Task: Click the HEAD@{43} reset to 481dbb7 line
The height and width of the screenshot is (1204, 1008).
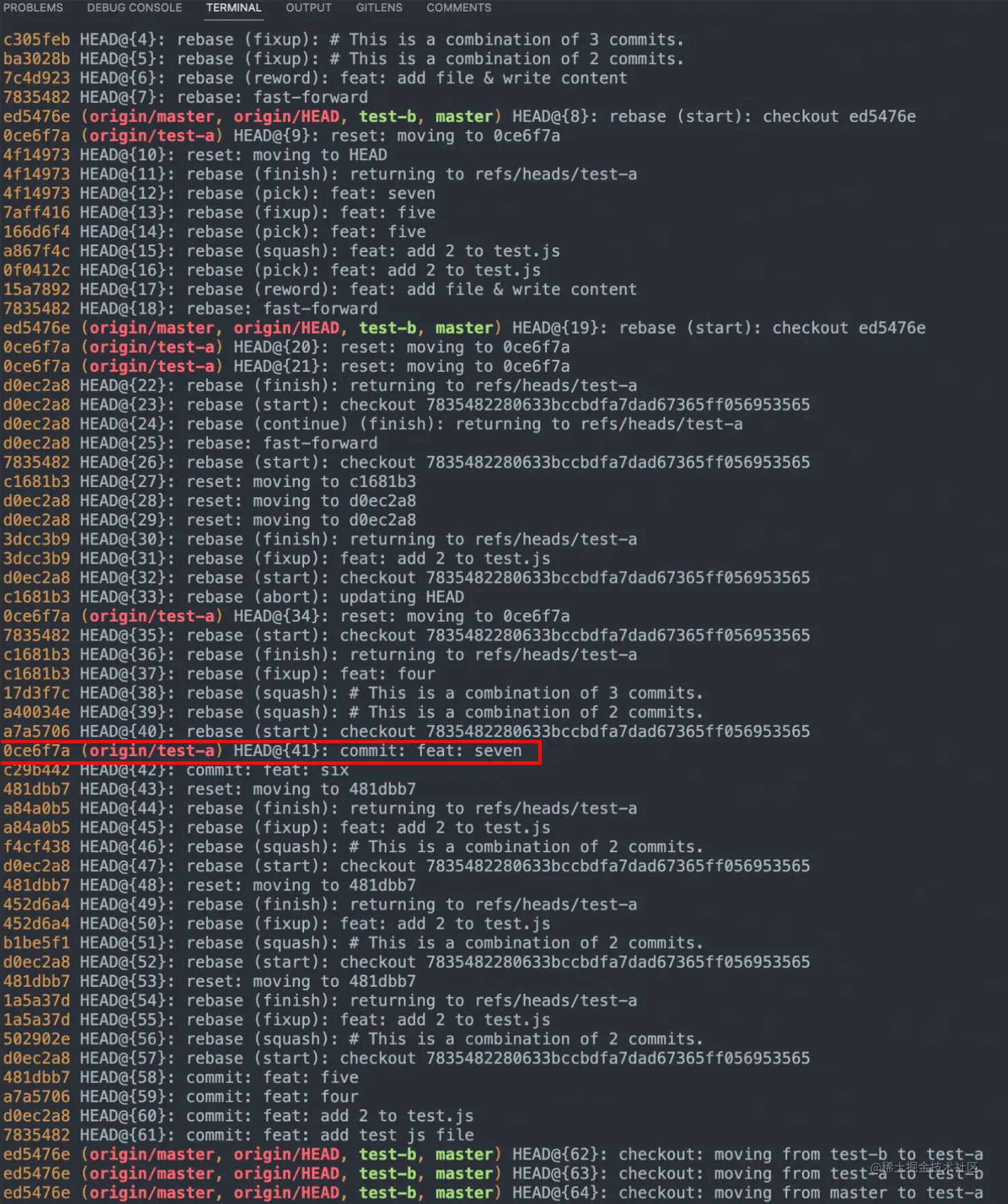Action: [x=209, y=789]
